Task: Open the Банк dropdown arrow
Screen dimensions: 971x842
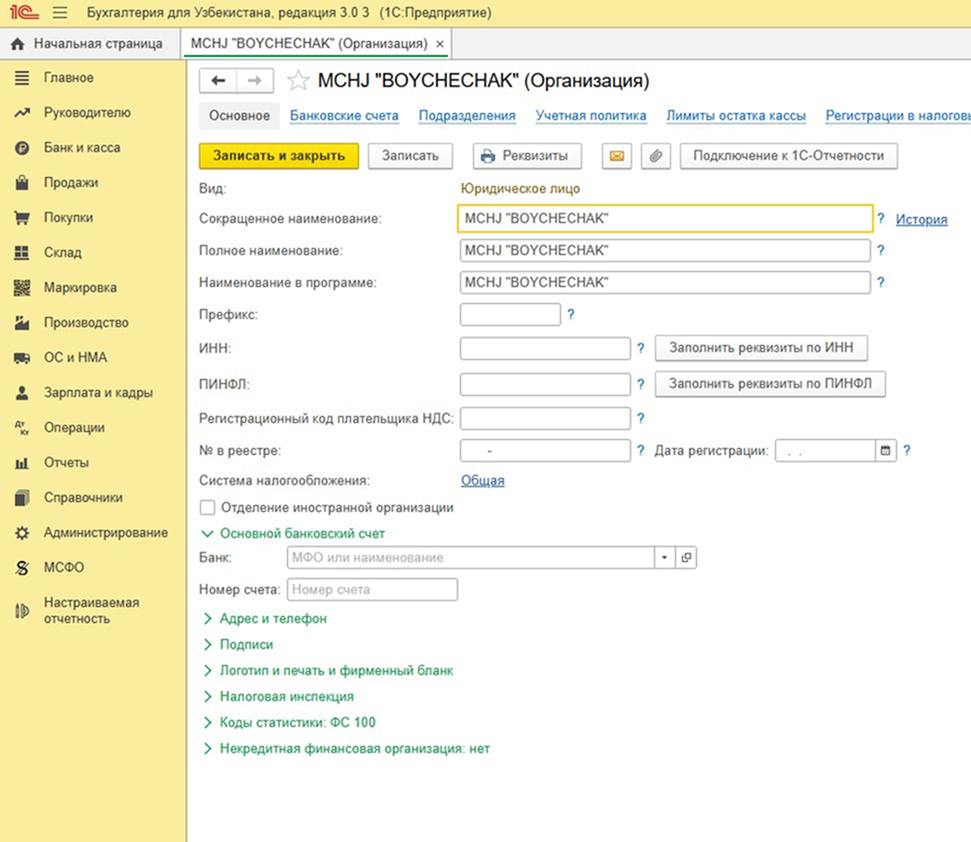Action: tap(664, 558)
